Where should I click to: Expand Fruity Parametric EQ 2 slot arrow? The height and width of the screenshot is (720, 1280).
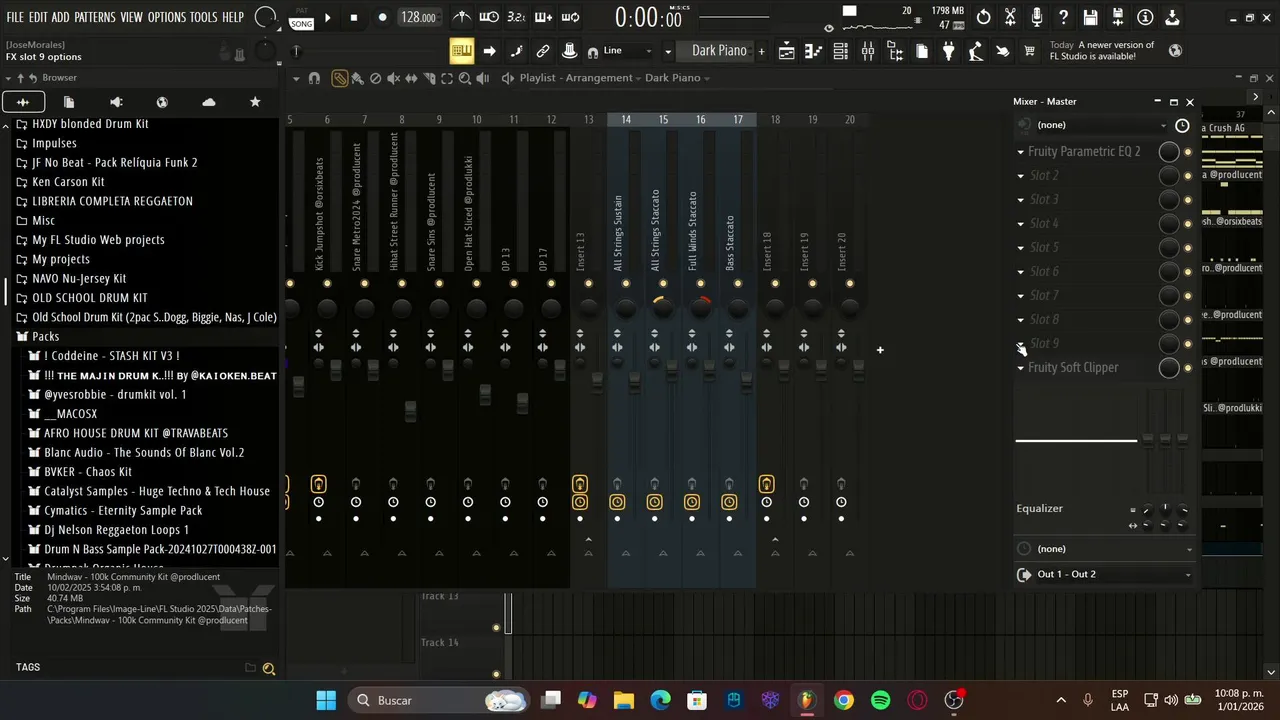[x=1021, y=152]
